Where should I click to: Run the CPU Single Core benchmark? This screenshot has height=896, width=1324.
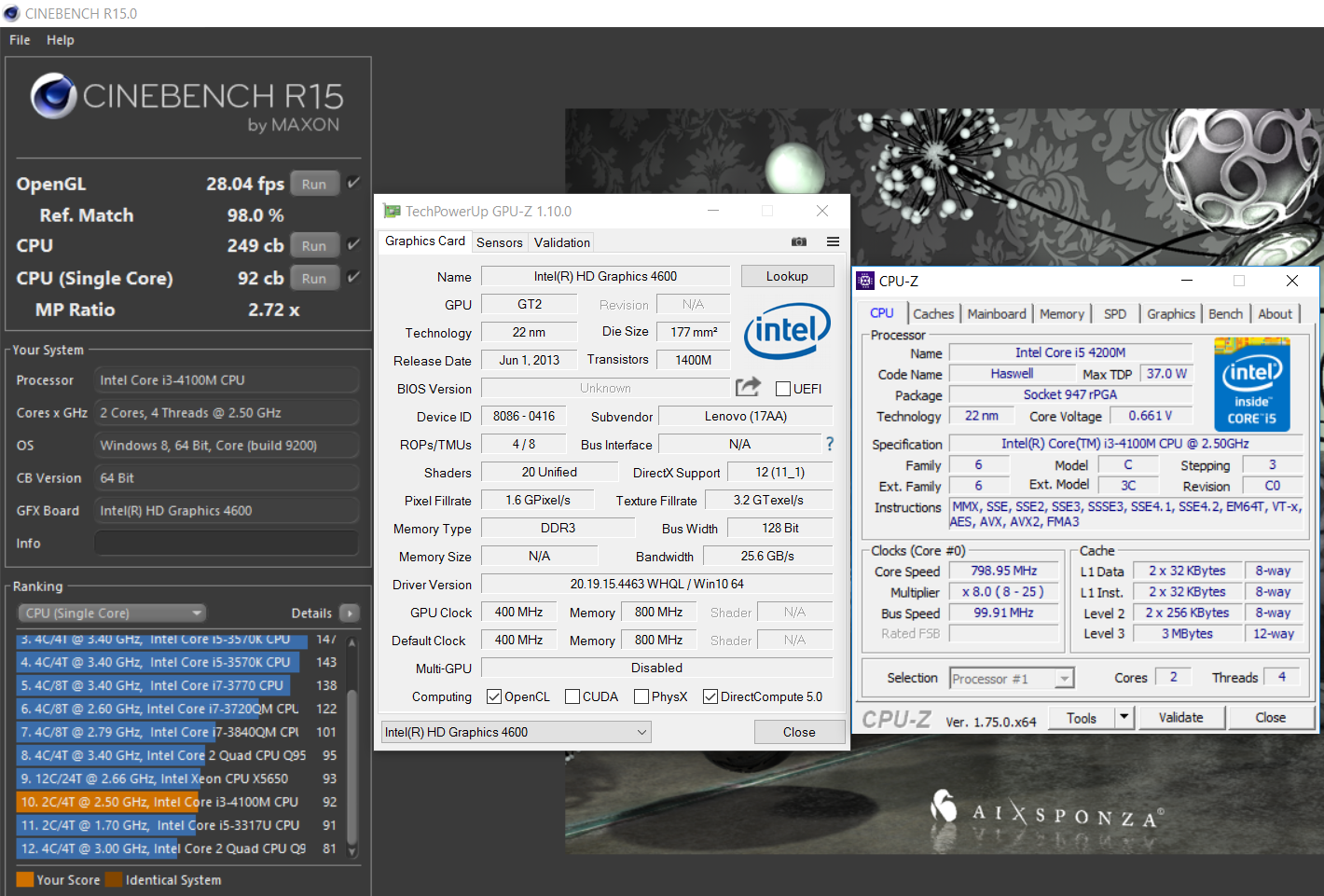pyautogui.click(x=314, y=278)
